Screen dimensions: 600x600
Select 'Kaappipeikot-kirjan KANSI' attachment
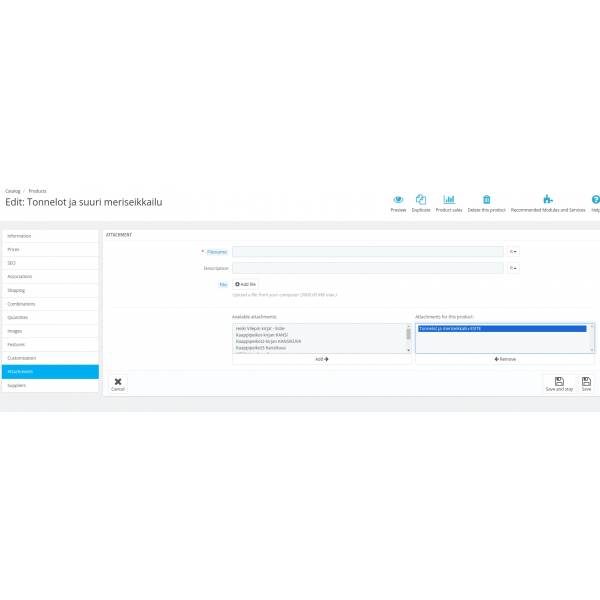coord(262,335)
